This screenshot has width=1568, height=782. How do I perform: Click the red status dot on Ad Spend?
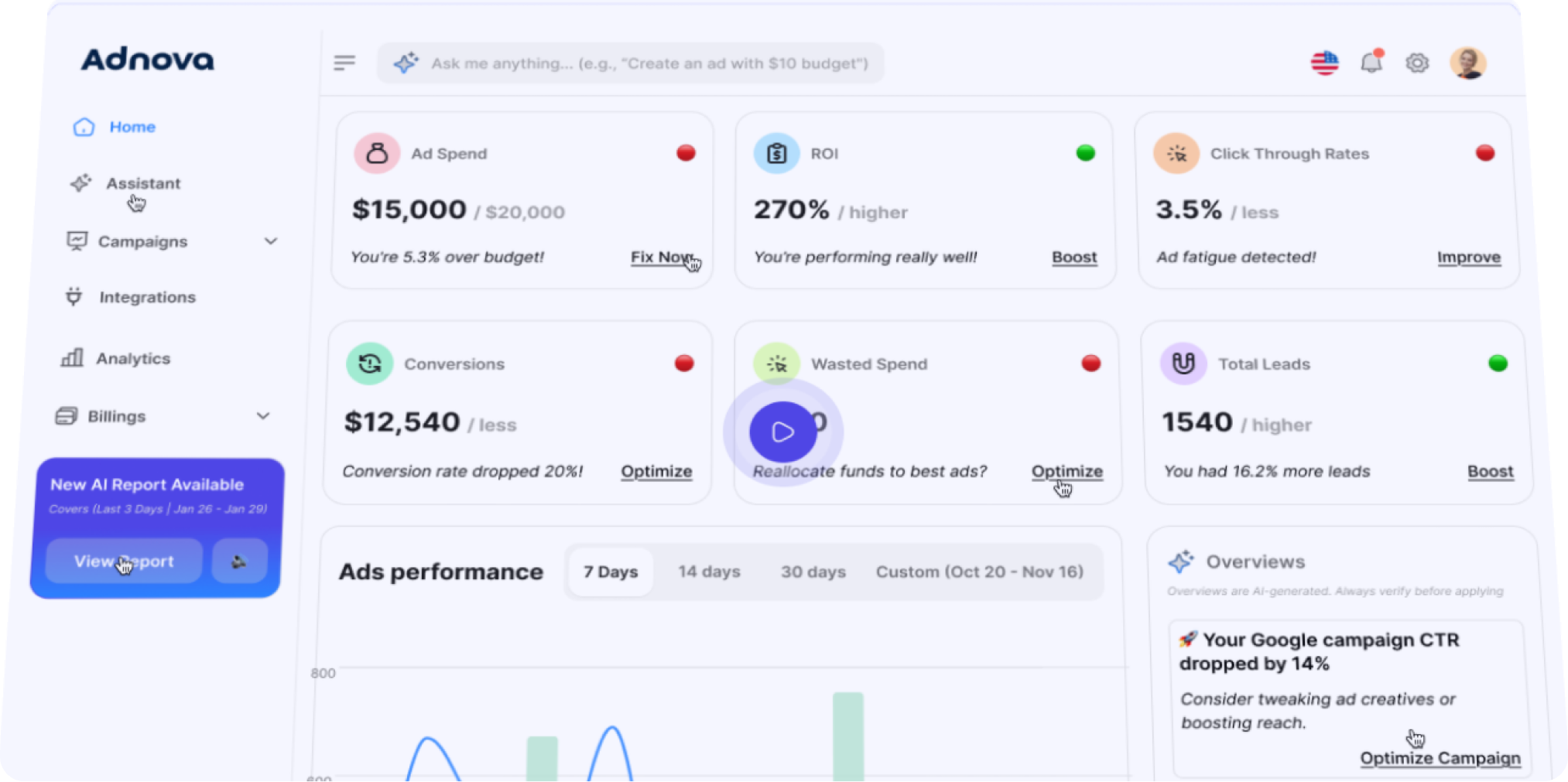[686, 152]
